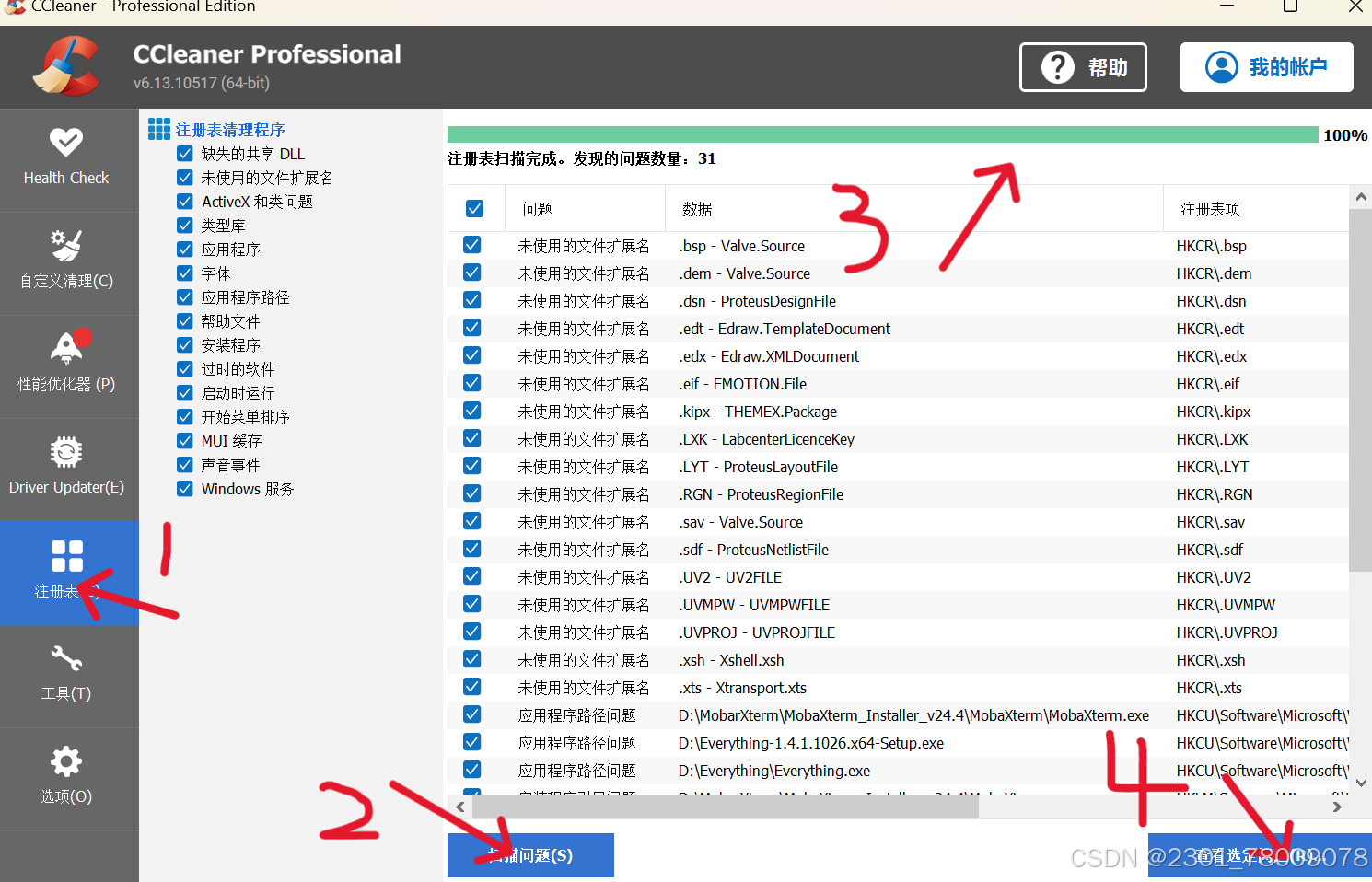Select HKCR\.UVPROJ registry key cell

1227,632
